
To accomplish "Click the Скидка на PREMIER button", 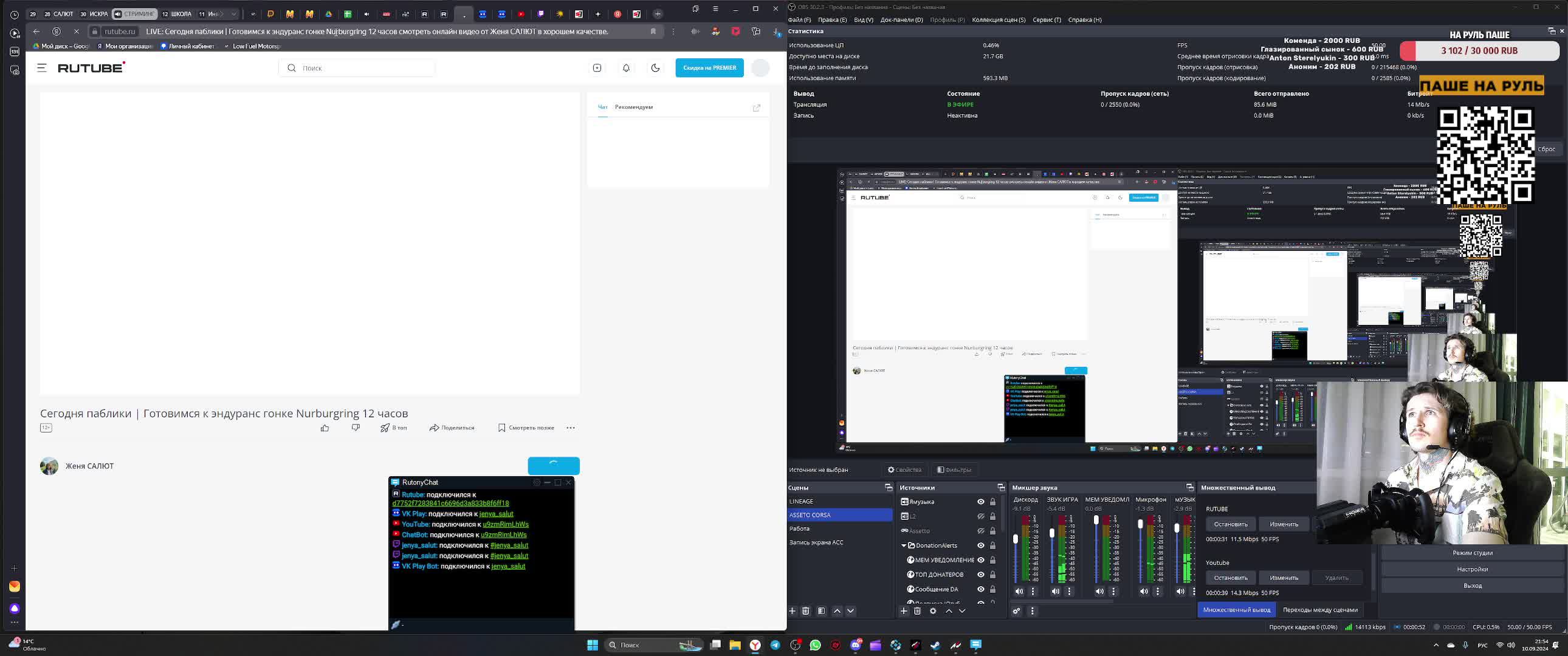I will pos(710,68).
